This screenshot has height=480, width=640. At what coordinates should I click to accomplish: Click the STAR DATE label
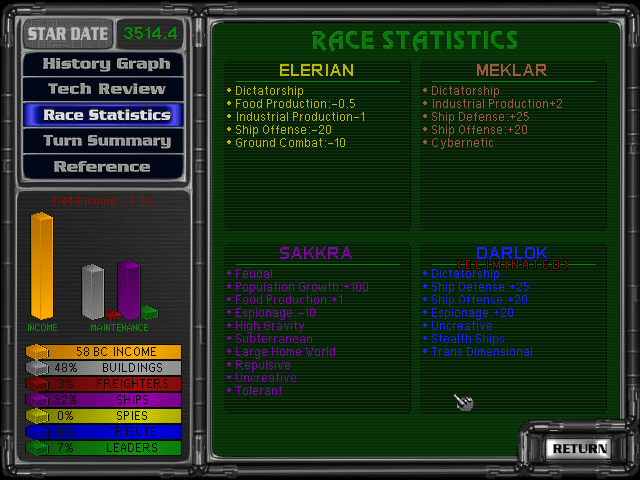(x=68, y=33)
